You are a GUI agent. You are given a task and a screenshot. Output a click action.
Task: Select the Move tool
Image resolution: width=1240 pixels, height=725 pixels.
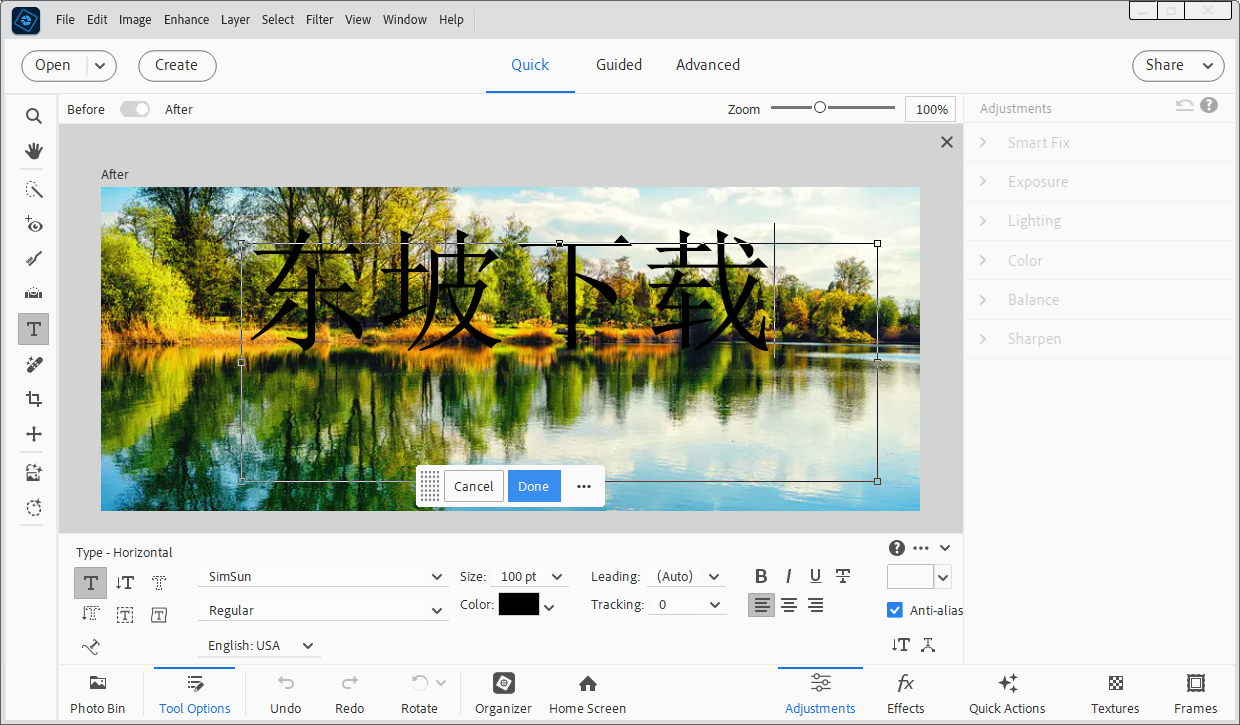click(33, 434)
